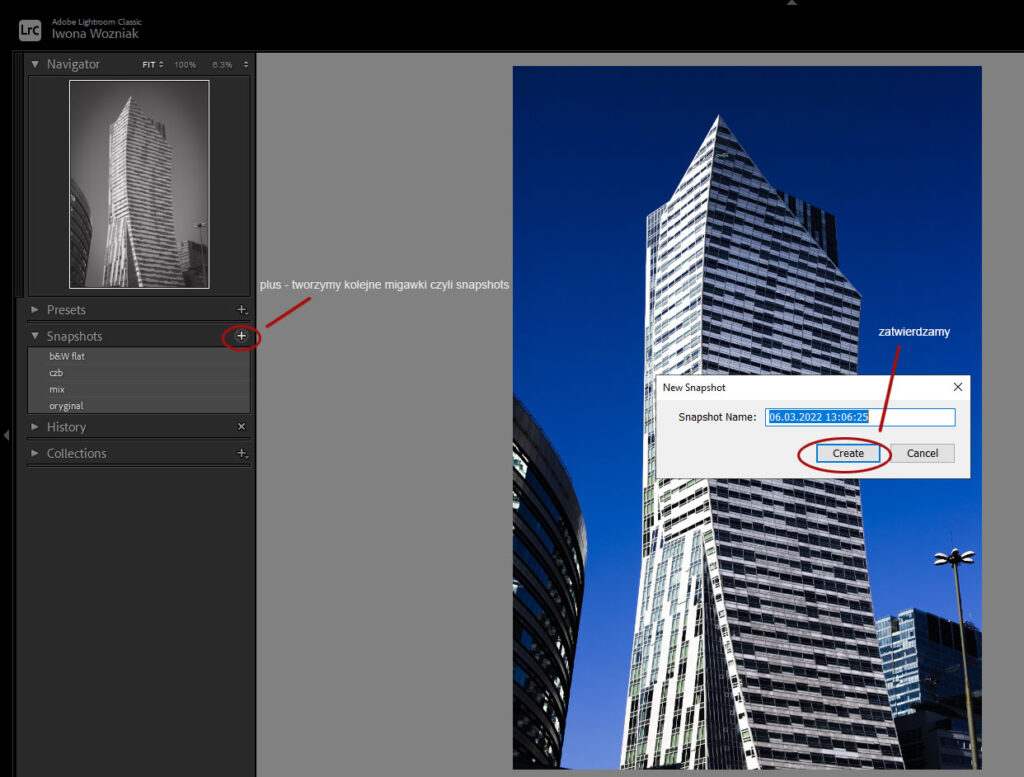The height and width of the screenshot is (777, 1024).
Task: Click Create in the New Snapshot dialog
Action: click(x=846, y=453)
